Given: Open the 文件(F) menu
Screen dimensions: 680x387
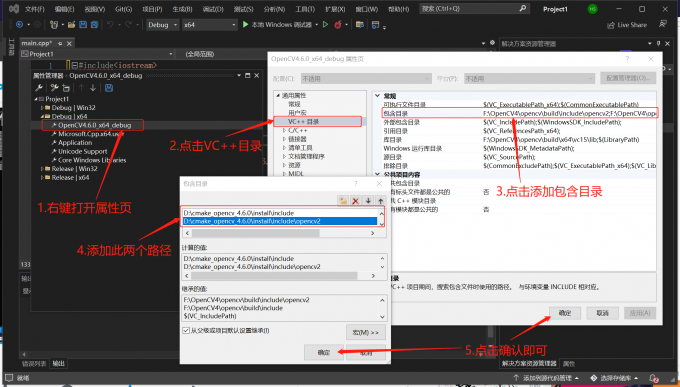Looking at the screenshot, I should coord(35,9).
